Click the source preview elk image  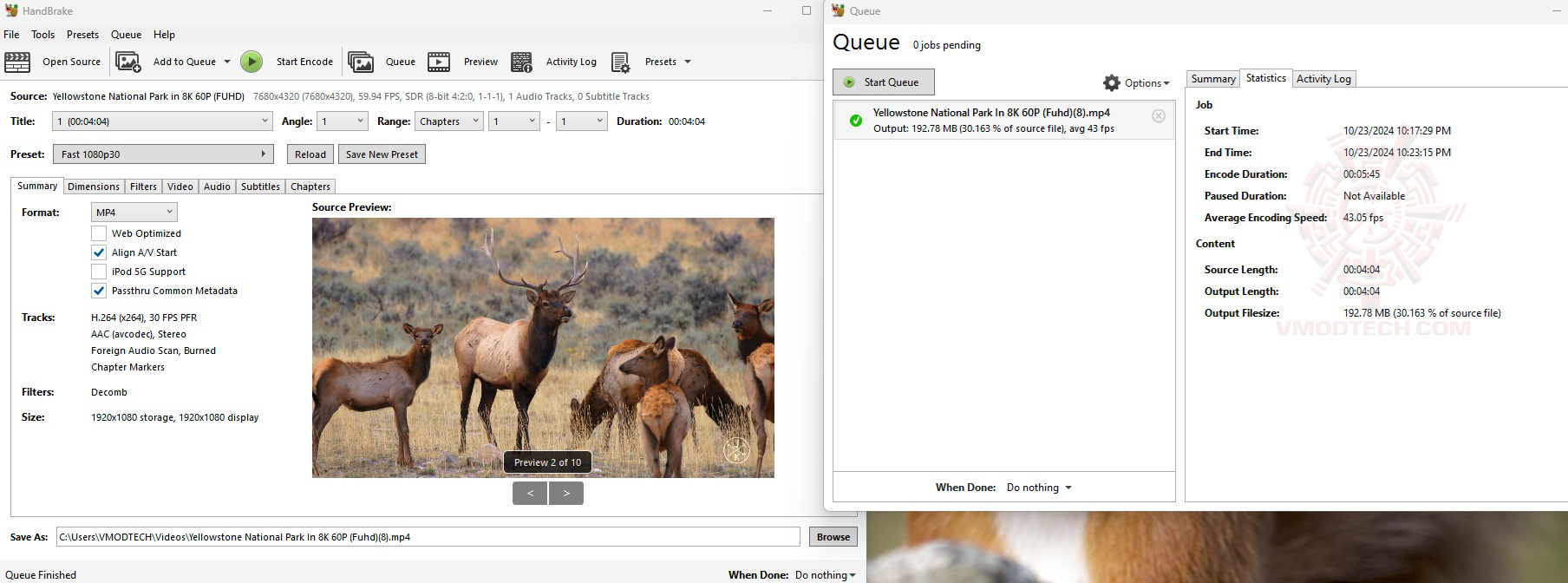(x=543, y=347)
